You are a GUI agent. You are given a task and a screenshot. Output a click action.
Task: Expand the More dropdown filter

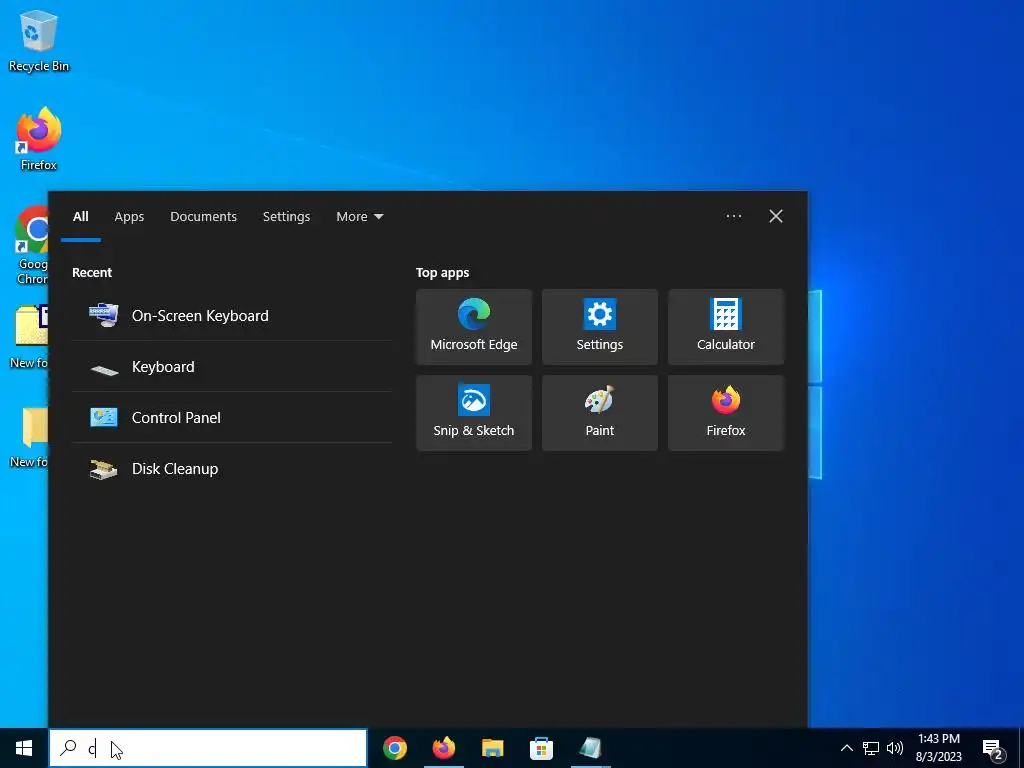click(x=359, y=216)
